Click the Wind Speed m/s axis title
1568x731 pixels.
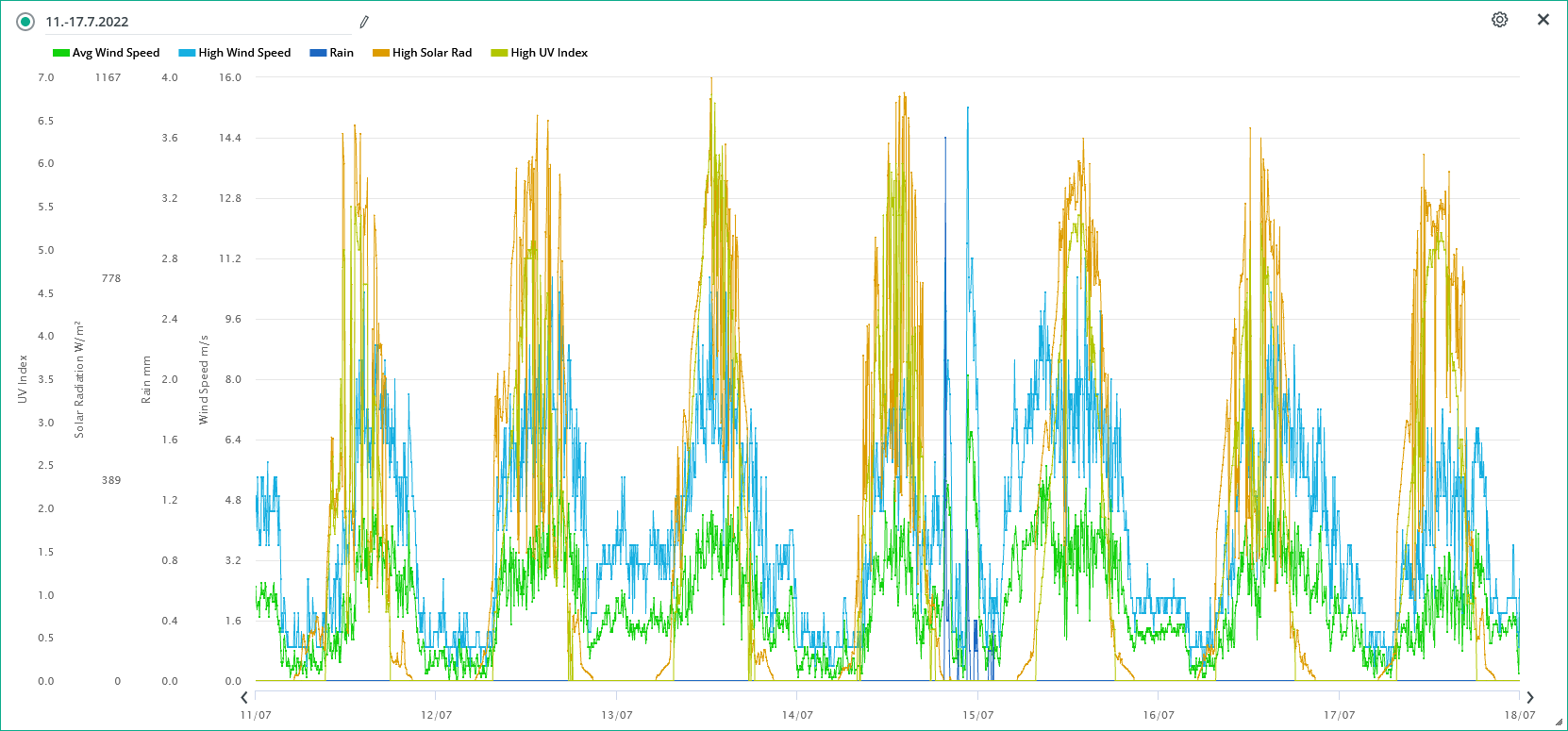coord(204,379)
